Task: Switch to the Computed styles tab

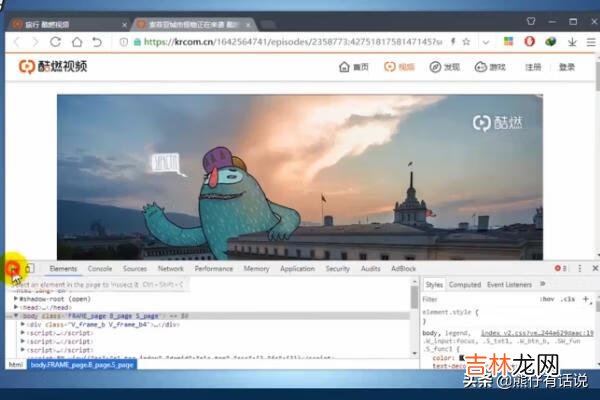Action: coord(464,285)
